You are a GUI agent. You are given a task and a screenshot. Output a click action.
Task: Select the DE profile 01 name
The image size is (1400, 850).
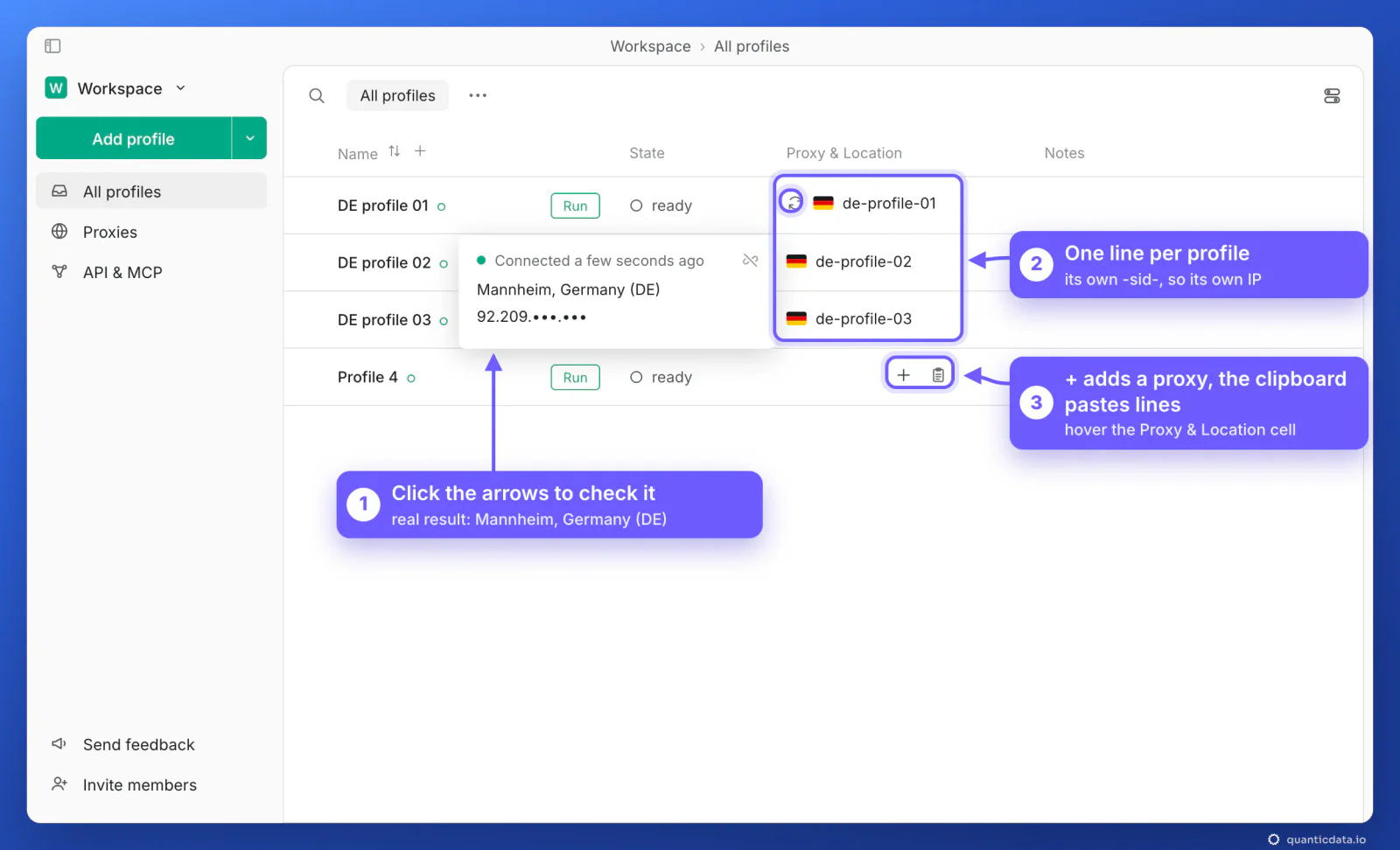[383, 206]
